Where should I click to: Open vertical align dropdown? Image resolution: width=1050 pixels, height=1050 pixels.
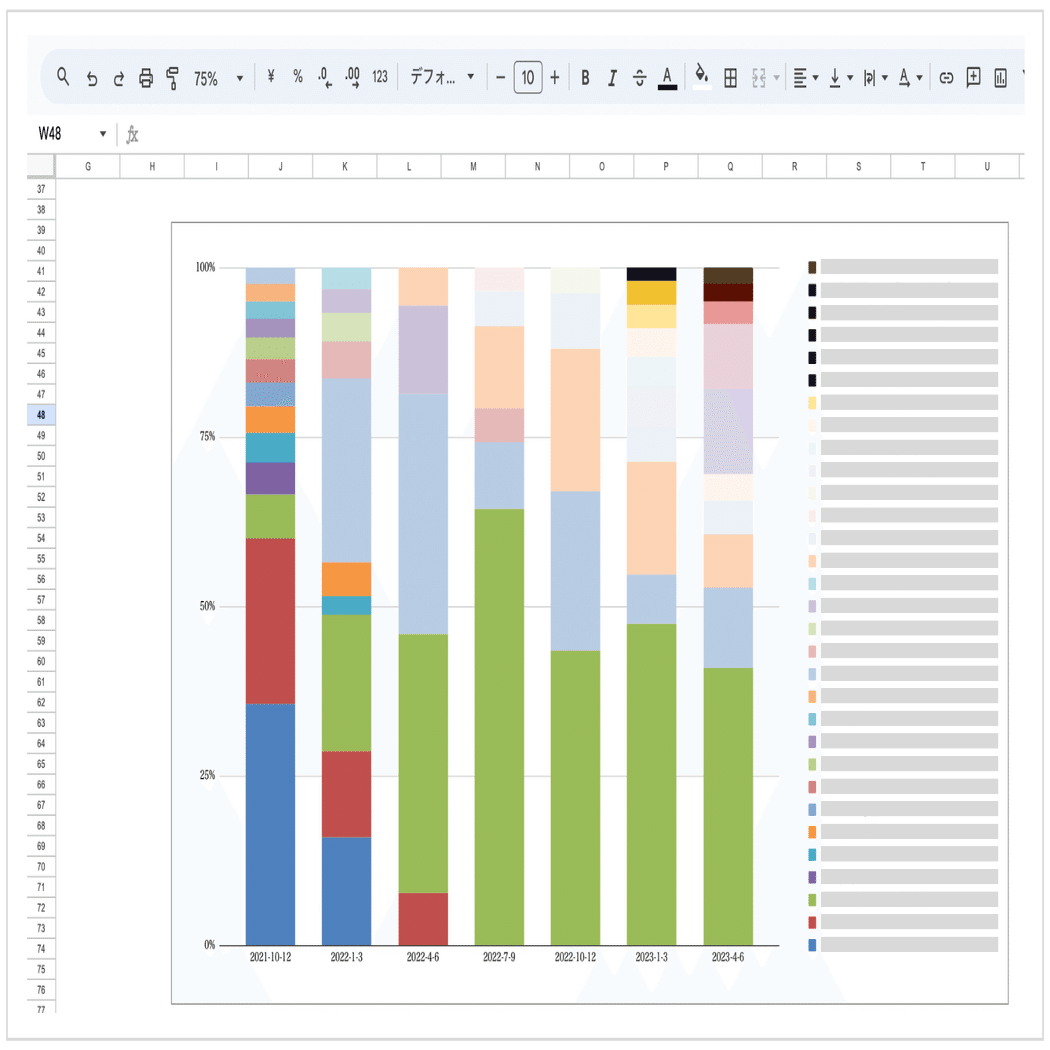click(840, 78)
